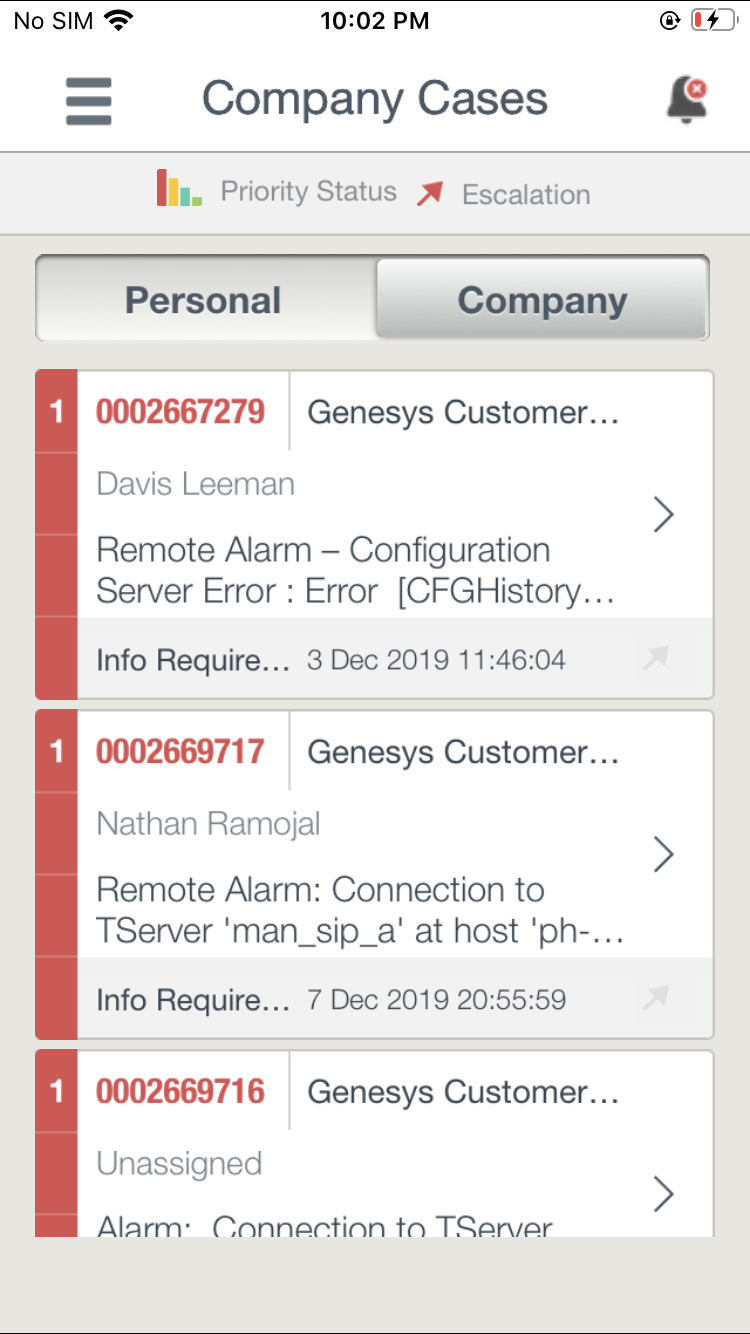Viewport: 750px width, 1334px height.
Task: Tap red priority 1 badge on first case
Action: [57, 412]
